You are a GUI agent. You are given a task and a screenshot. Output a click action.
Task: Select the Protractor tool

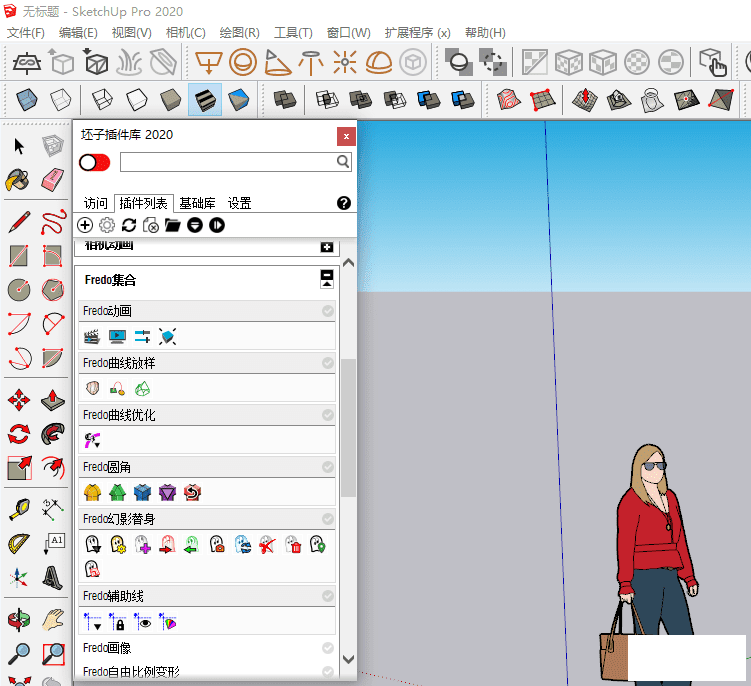(x=19, y=544)
